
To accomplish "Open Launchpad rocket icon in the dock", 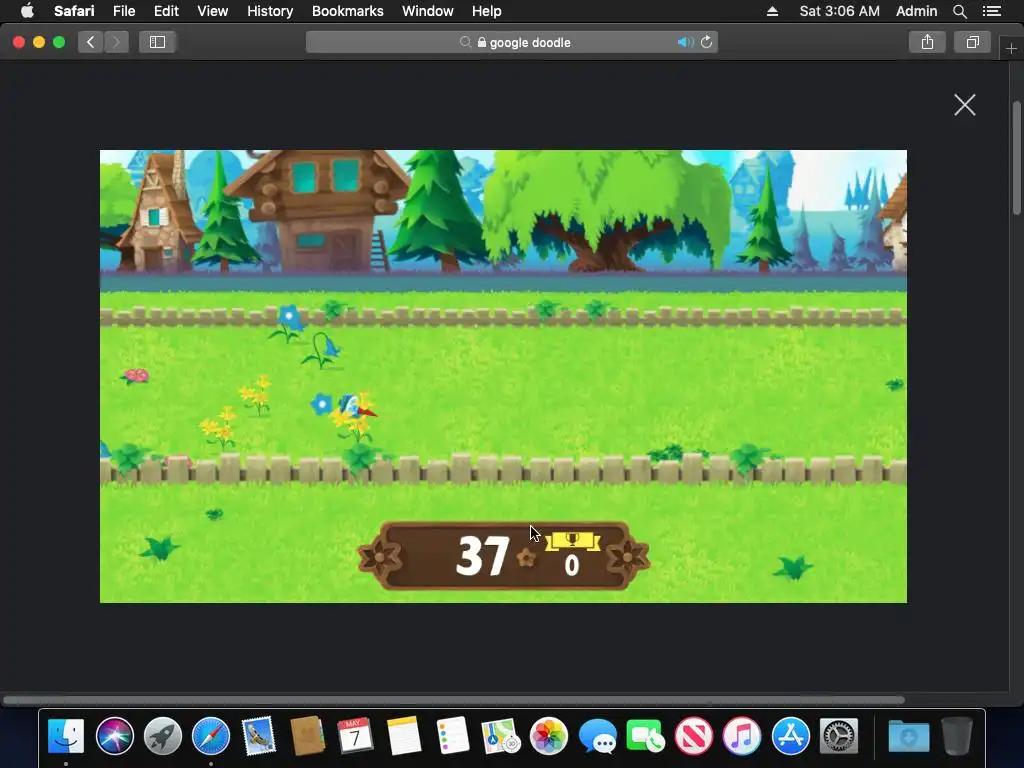I will coord(163,736).
